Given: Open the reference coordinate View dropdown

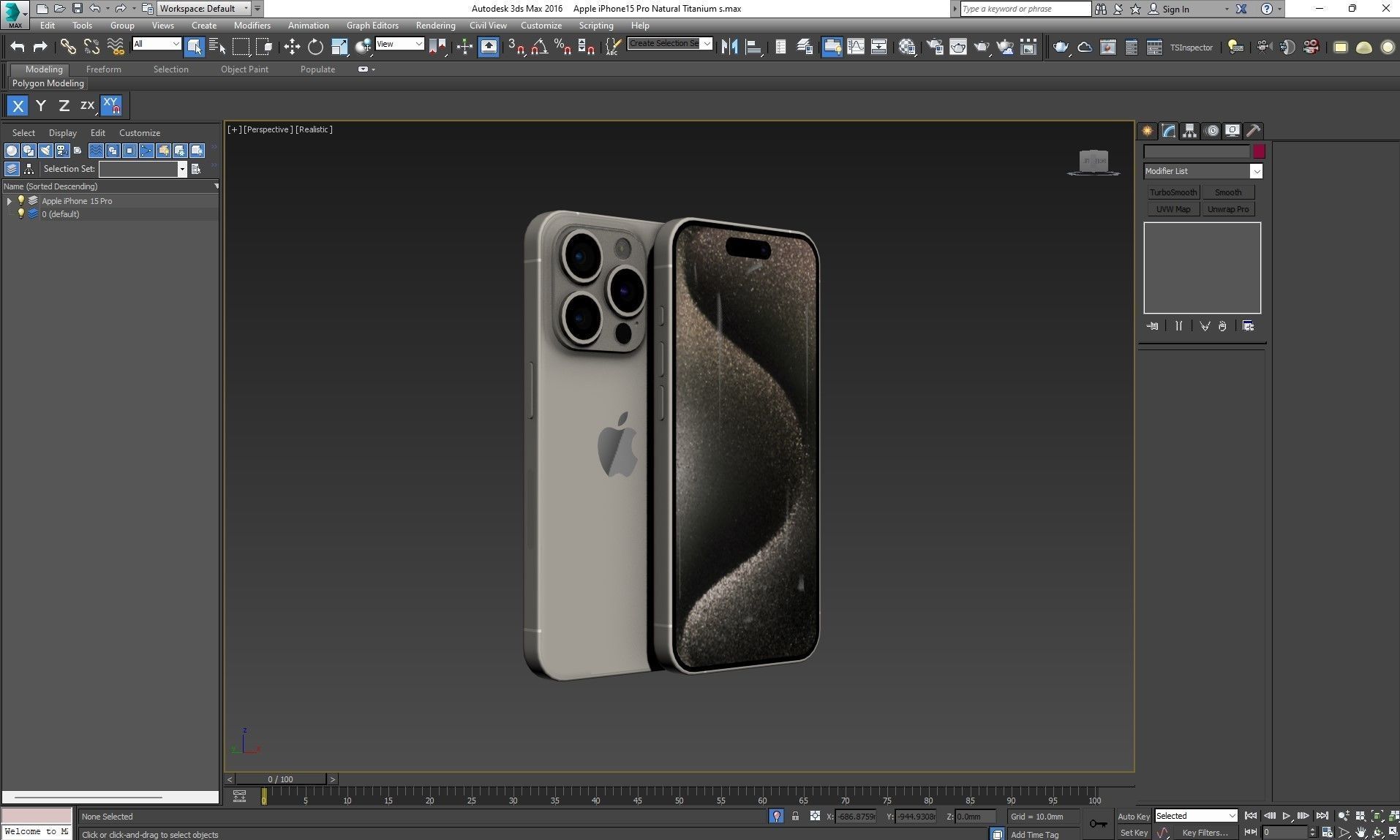Looking at the screenshot, I should click(399, 44).
